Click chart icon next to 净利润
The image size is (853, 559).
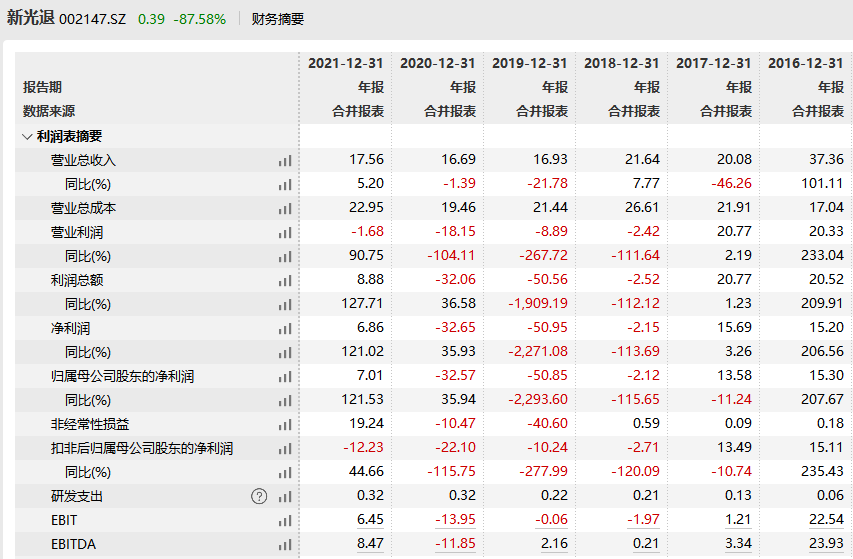click(x=285, y=328)
